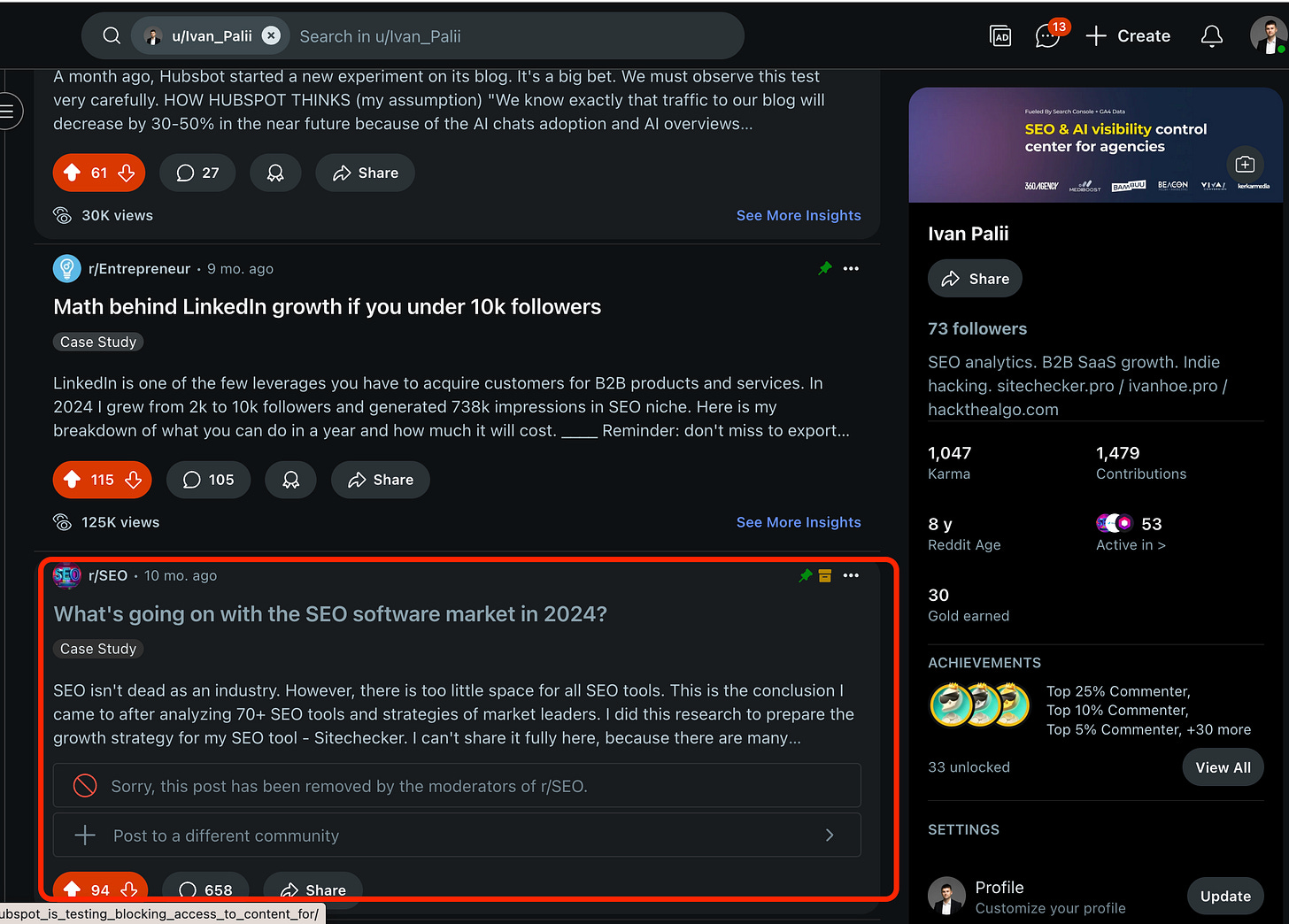Open the 27 comments on Hubspot post
The height and width of the screenshot is (924, 1289).
point(197,173)
